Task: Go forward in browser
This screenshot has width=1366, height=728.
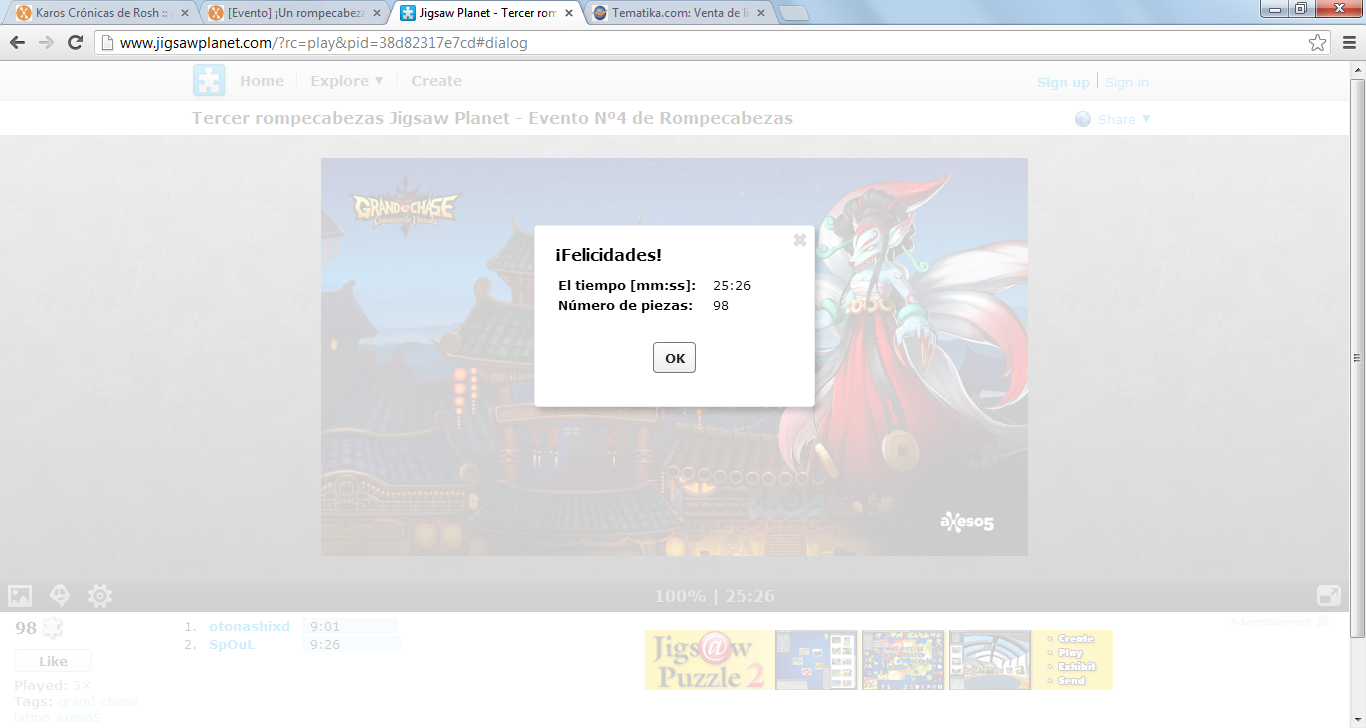Action: click(x=46, y=43)
